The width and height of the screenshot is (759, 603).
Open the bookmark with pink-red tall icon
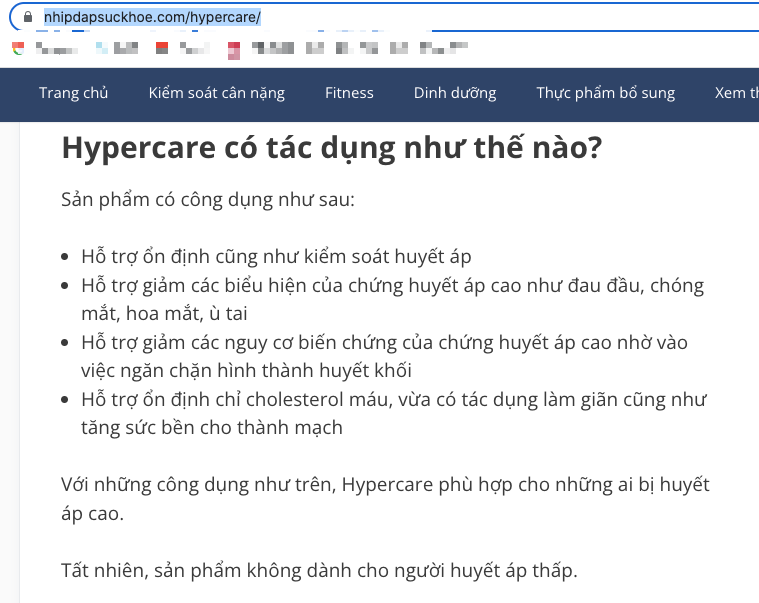coord(234,51)
